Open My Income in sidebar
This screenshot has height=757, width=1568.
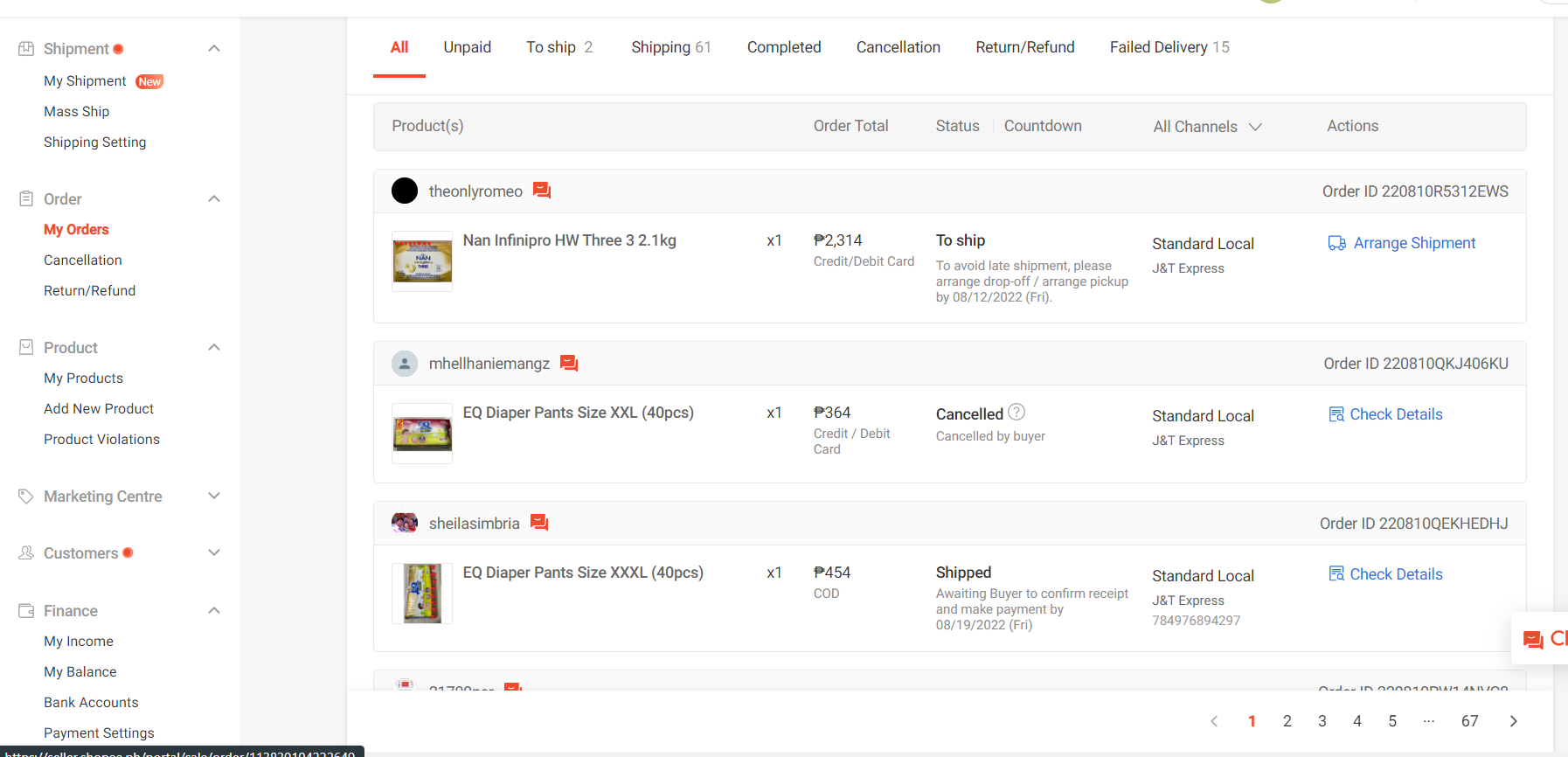click(x=79, y=642)
